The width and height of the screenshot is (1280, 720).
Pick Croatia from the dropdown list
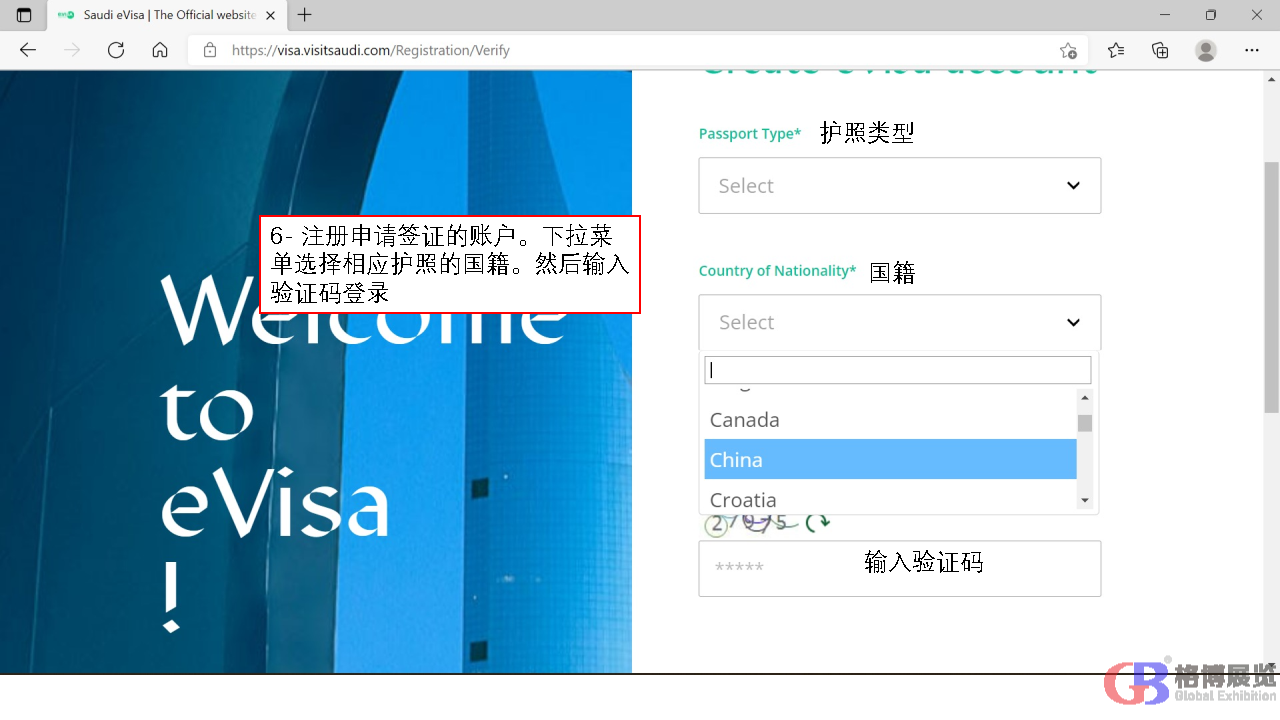coord(890,499)
